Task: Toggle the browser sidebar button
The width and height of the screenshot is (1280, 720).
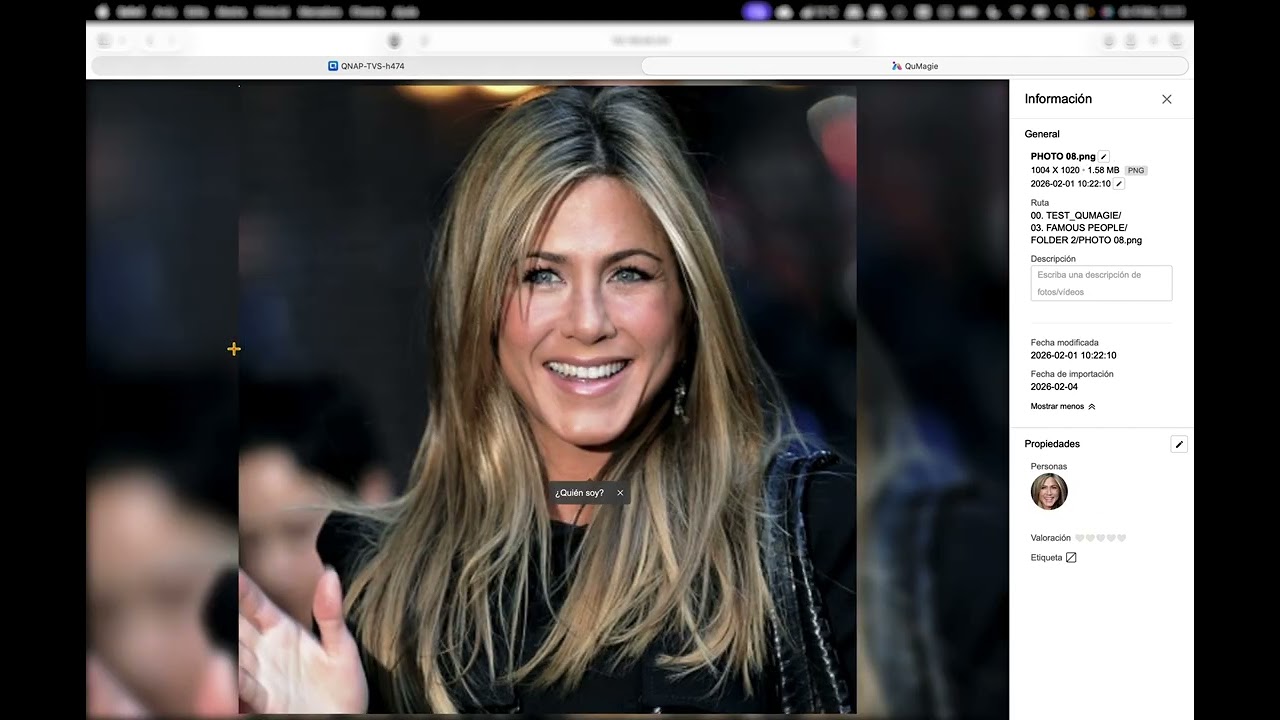Action: (x=104, y=41)
